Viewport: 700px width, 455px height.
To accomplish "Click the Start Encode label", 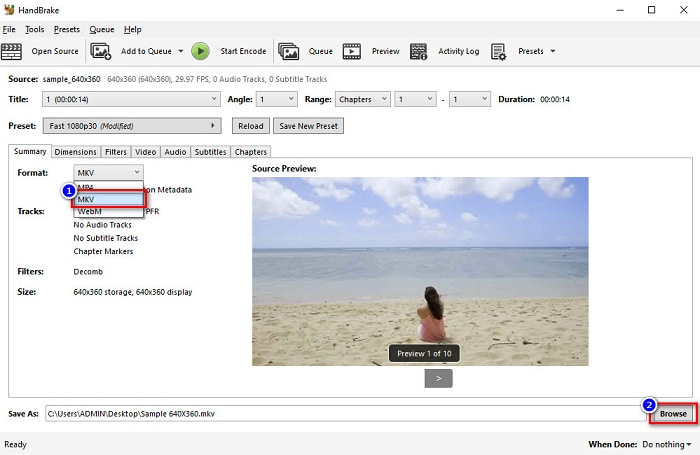I will point(243,51).
